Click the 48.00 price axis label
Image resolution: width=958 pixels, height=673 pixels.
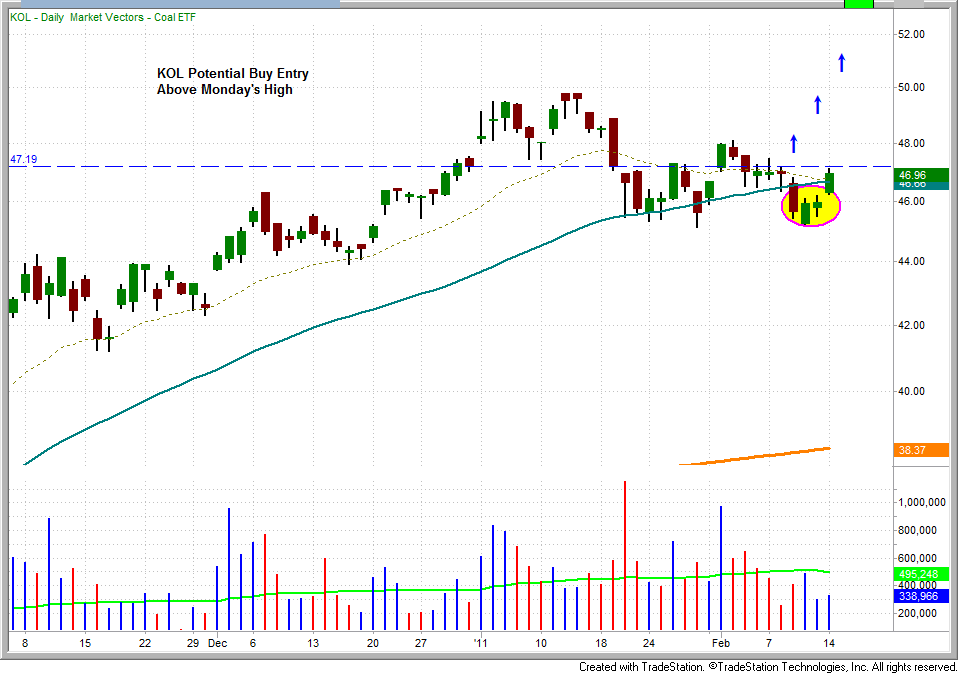911,144
